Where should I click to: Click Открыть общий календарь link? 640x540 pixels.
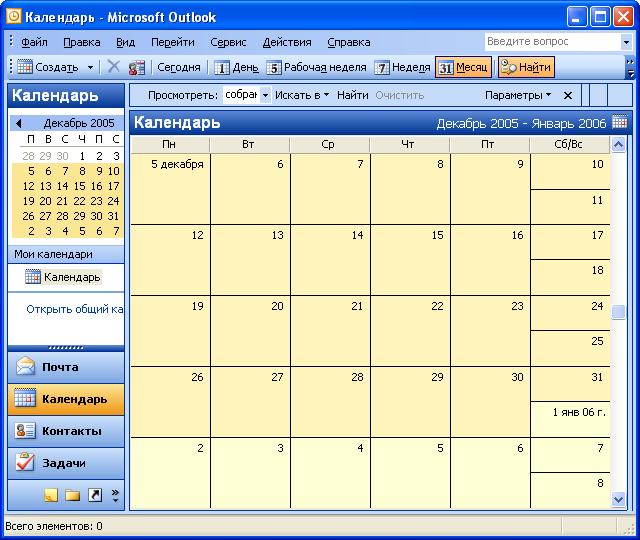[x=74, y=309]
